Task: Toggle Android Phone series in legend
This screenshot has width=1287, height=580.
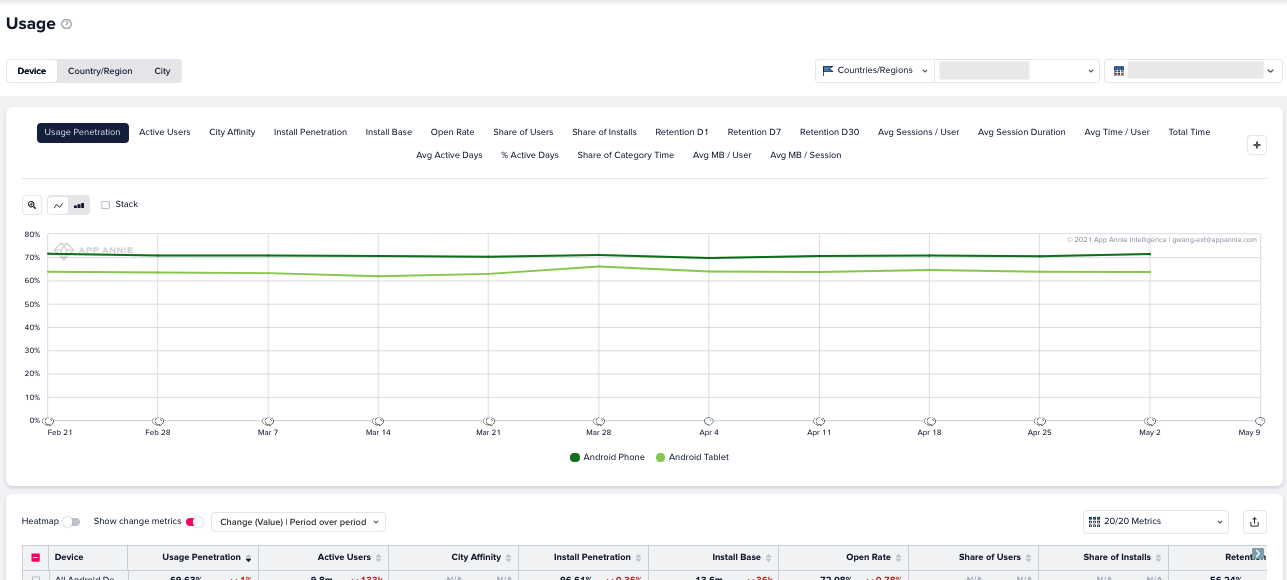Action: (608, 457)
